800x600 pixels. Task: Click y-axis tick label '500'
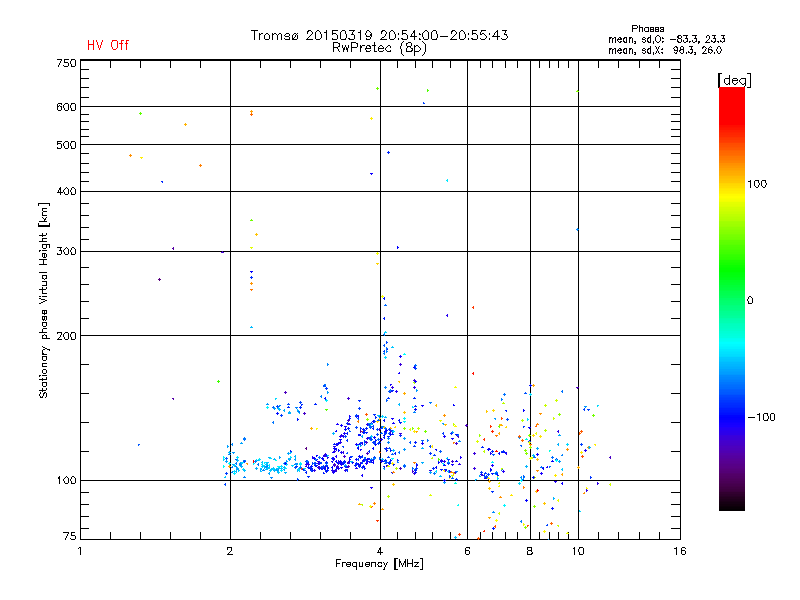click(x=66, y=145)
